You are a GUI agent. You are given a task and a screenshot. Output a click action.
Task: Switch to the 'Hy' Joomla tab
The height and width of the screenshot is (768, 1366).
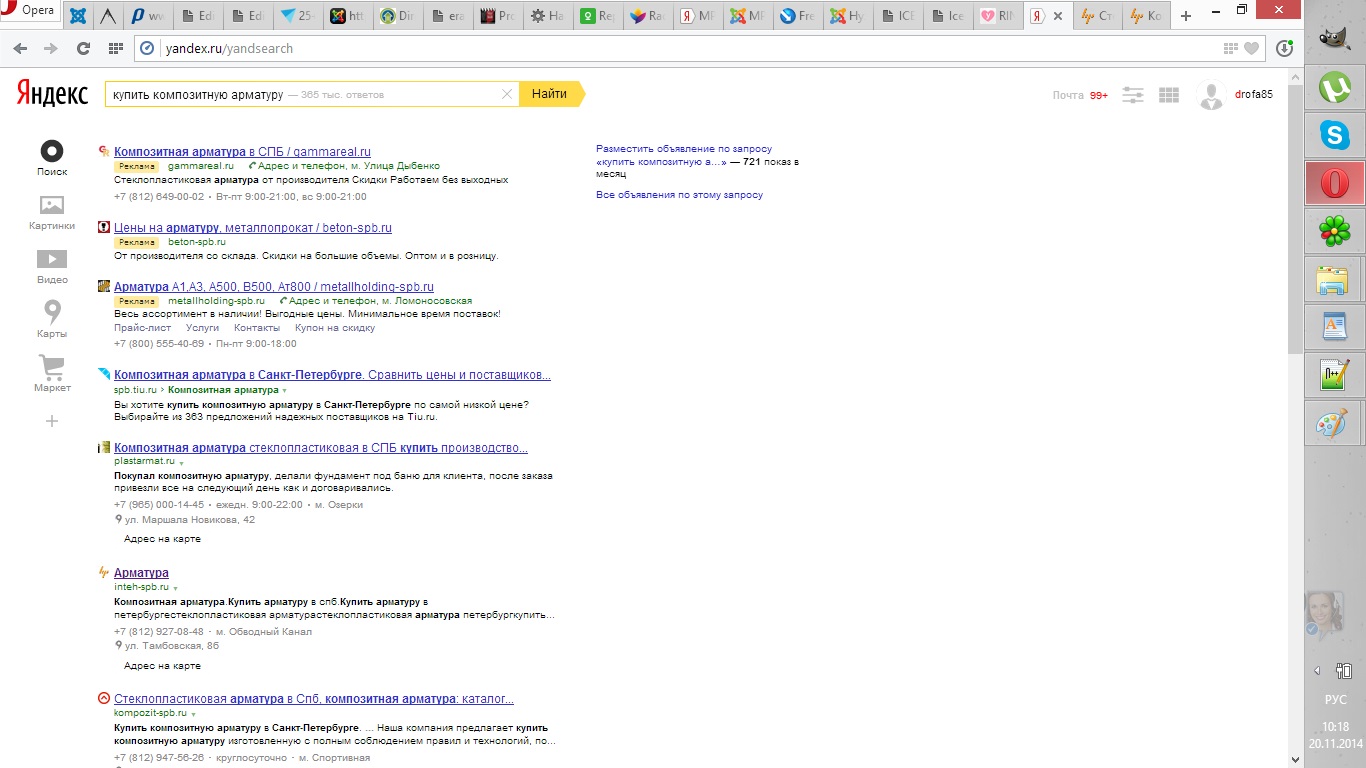coord(846,16)
